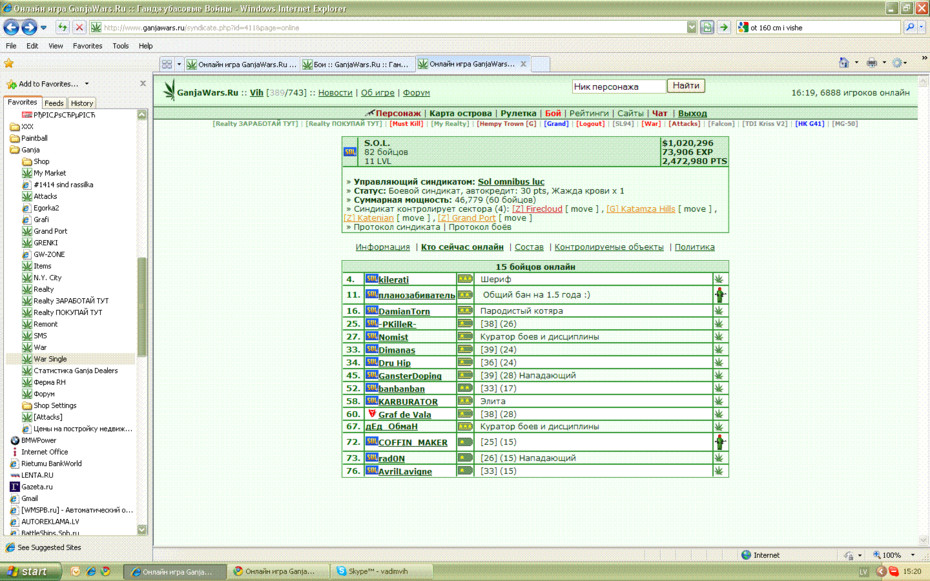Open the Favorites star icon
Screen dimensions: 930x581
click(8, 63)
